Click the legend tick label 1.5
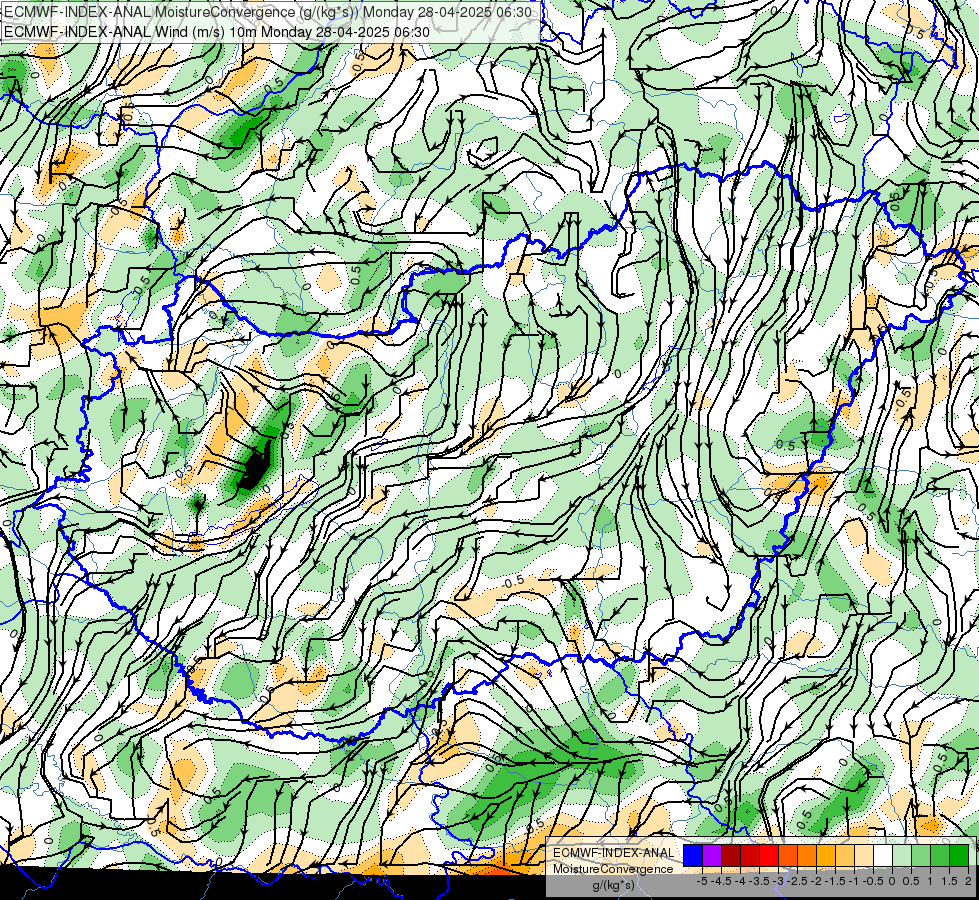Image resolution: width=979 pixels, height=900 pixels. [949, 881]
